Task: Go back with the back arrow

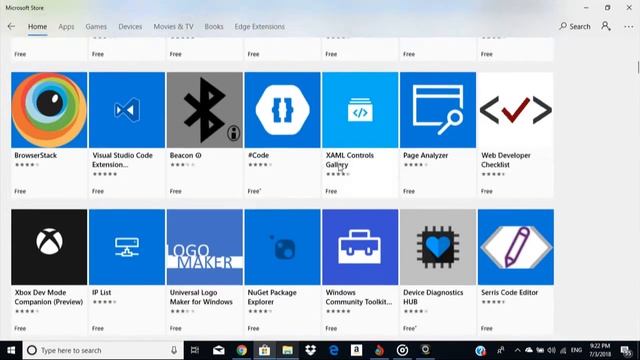Action: pos(11,27)
